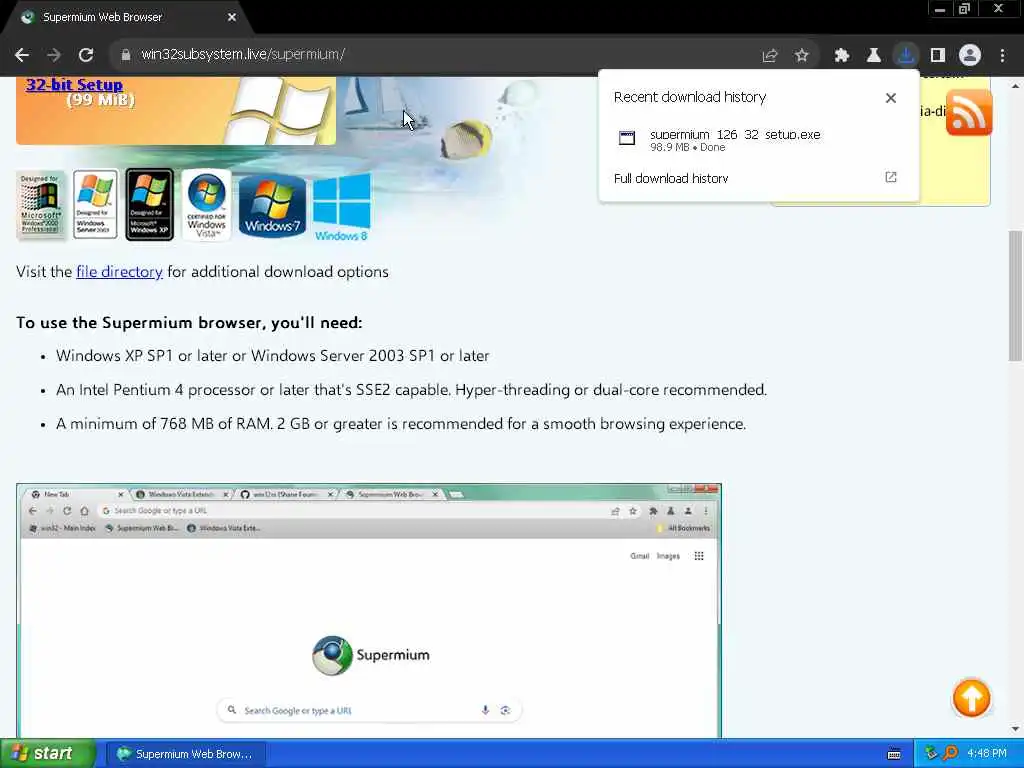This screenshot has width=1024, height=768.
Task: Go back to the previous page
Action: click(x=22, y=55)
